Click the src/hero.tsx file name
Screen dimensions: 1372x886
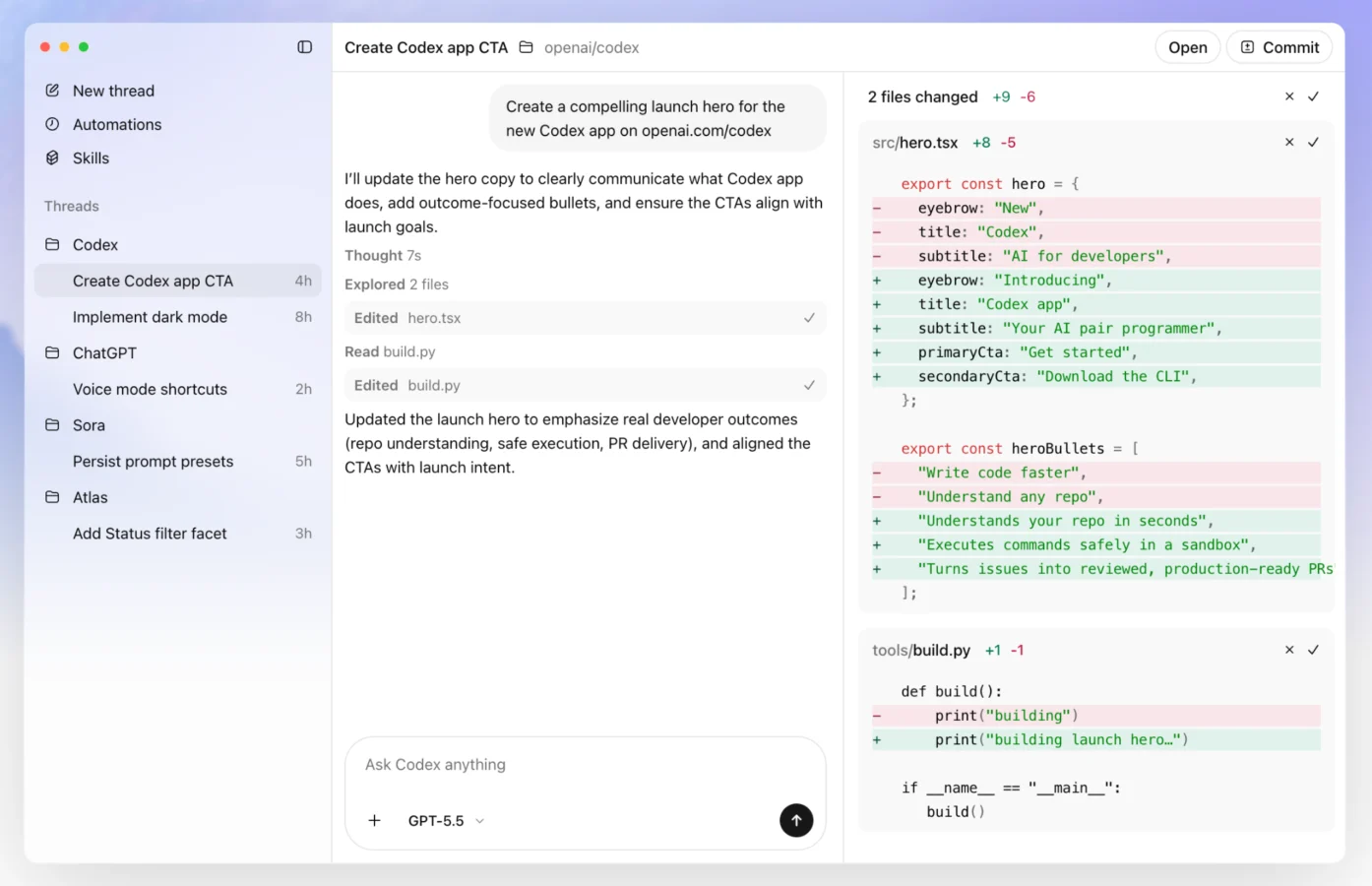915,143
